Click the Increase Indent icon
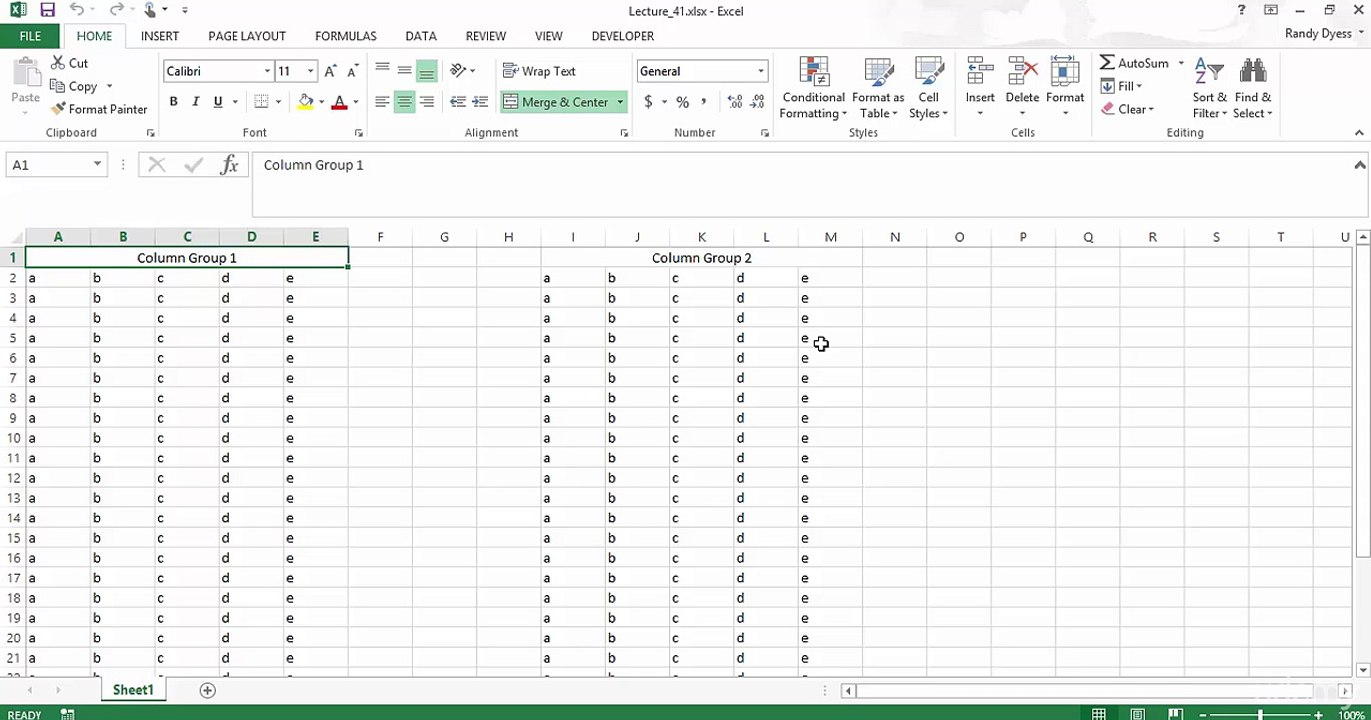 click(480, 102)
